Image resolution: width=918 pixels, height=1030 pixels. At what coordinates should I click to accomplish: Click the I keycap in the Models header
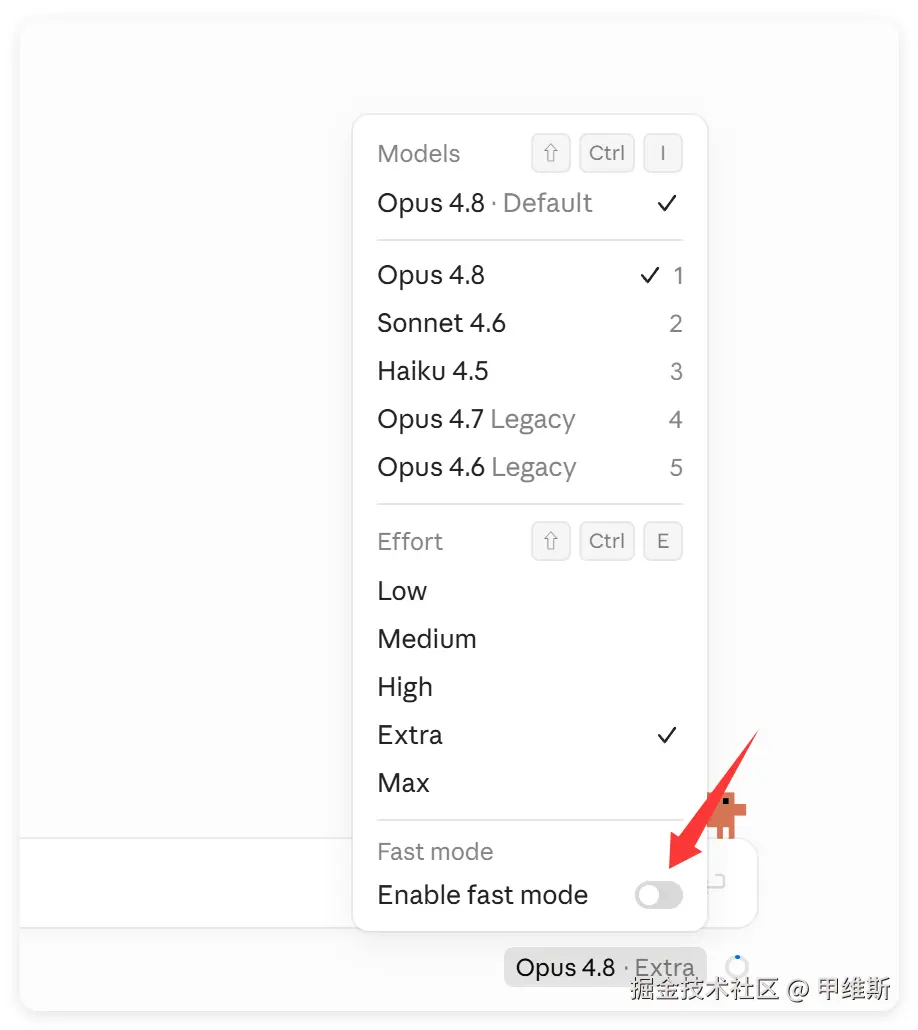pos(662,153)
